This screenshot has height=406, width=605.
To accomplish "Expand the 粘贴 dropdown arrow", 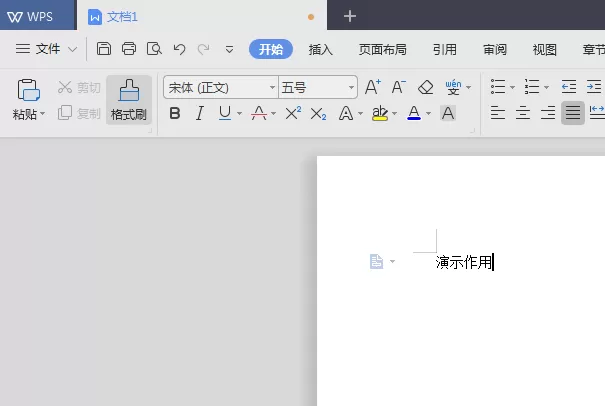I will click(x=42, y=114).
